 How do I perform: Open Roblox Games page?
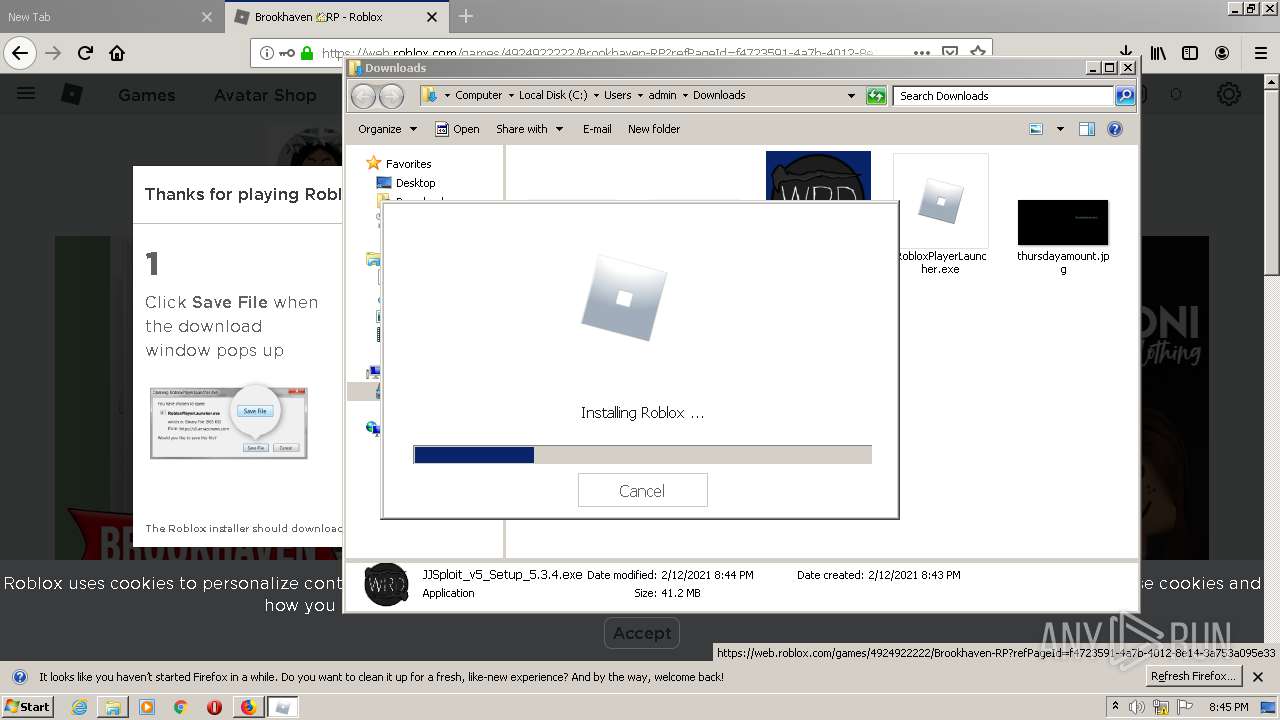pos(146,95)
